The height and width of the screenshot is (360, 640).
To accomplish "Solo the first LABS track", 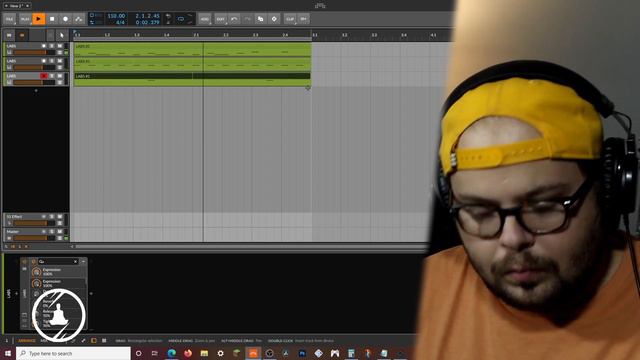I will tap(52, 46).
